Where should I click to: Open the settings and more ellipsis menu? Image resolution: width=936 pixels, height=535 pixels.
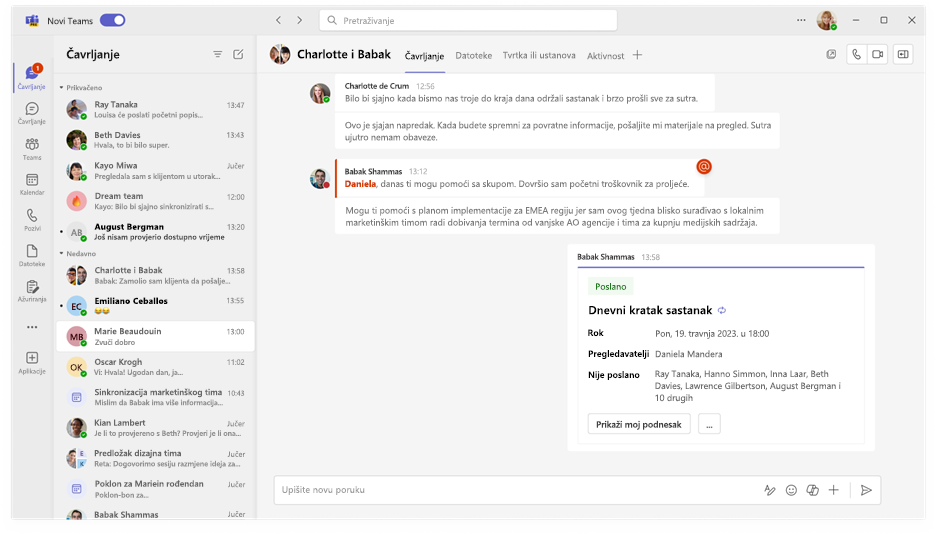click(x=801, y=20)
